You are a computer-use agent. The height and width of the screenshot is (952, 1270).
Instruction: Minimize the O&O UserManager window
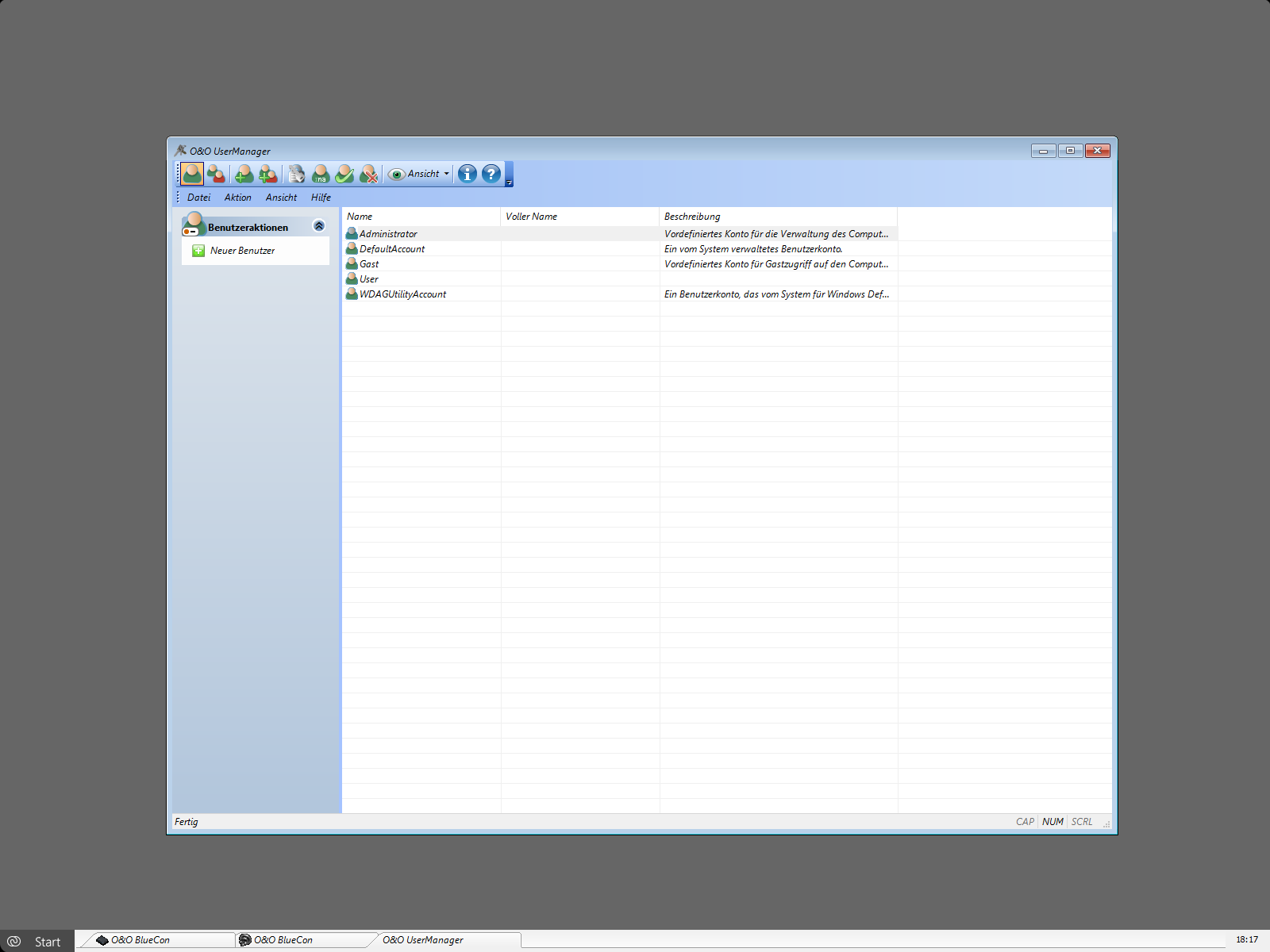tap(1043, 151)
